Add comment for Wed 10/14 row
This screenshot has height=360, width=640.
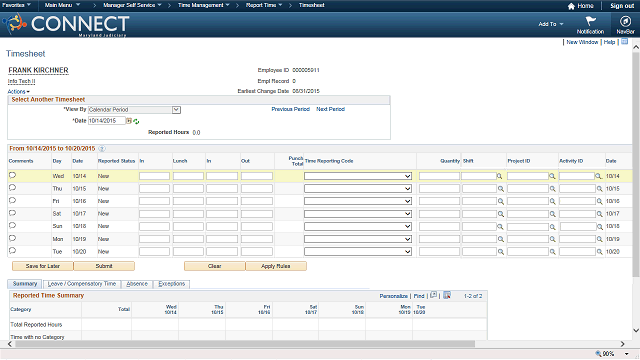(12, 175)
